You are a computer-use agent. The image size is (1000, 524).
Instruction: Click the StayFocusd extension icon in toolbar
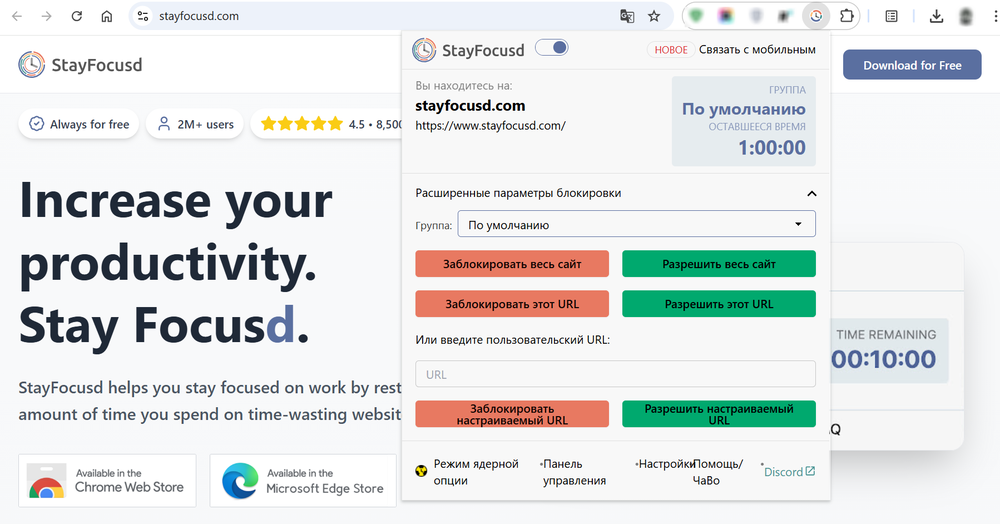[817, 16]
